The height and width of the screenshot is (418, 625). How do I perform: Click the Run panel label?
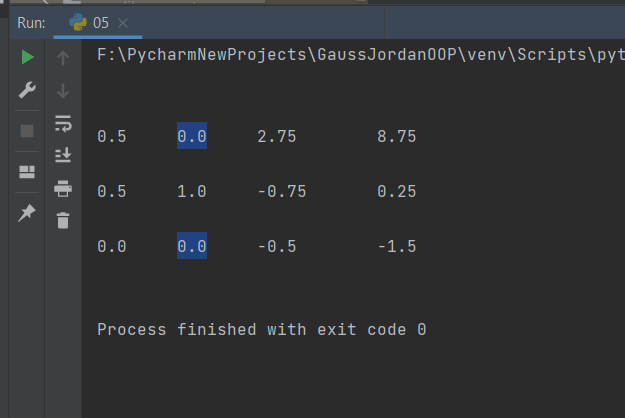click(31, 23)
